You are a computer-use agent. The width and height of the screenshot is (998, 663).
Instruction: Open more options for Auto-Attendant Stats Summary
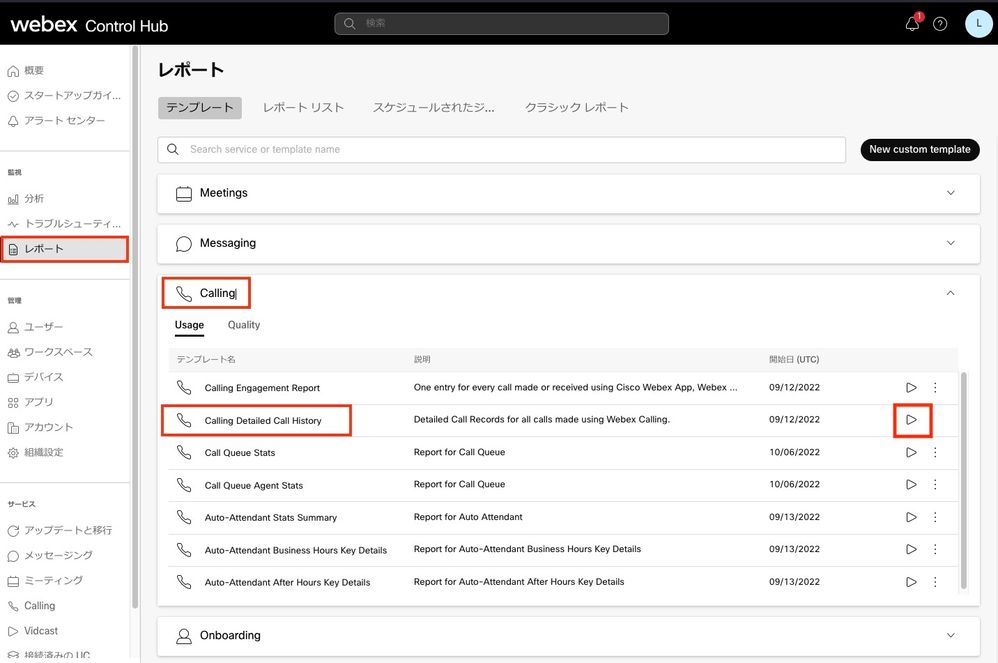tap(935, 517)
